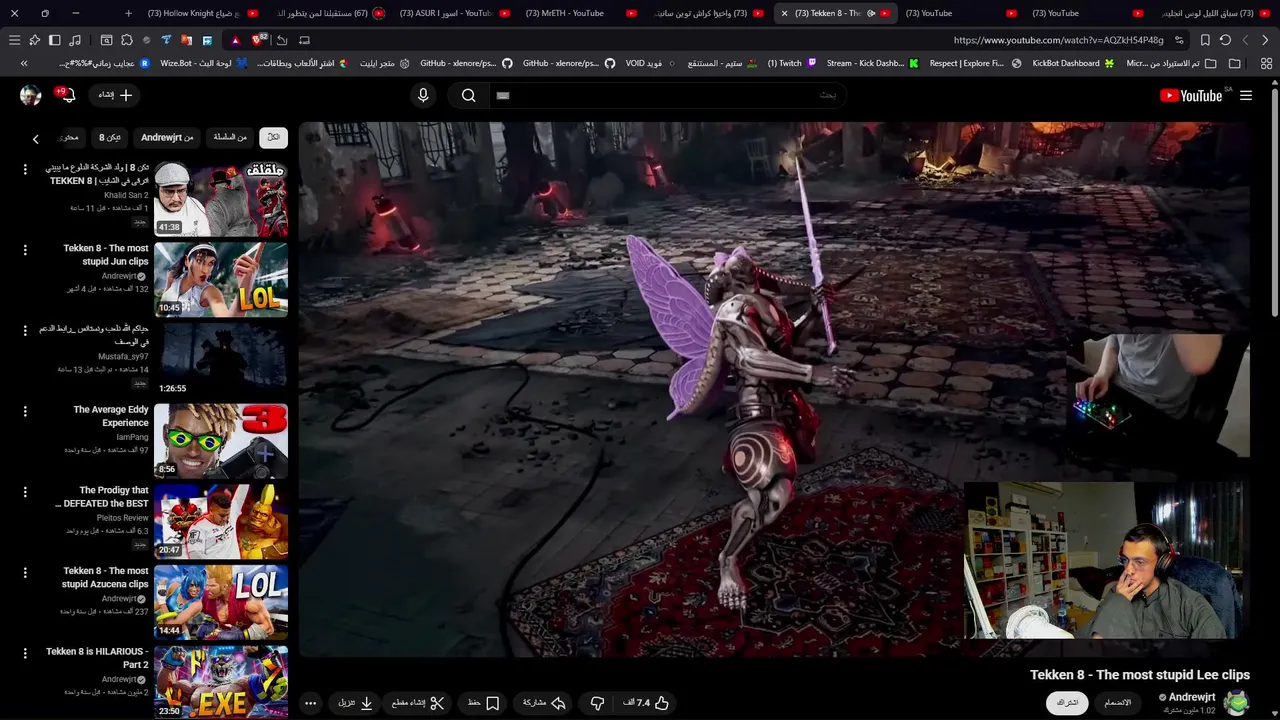This screenshot has width=1280, height=720.
Task: Expand bookmarks overflow double chevron
Action: click(x=24, y=63)
